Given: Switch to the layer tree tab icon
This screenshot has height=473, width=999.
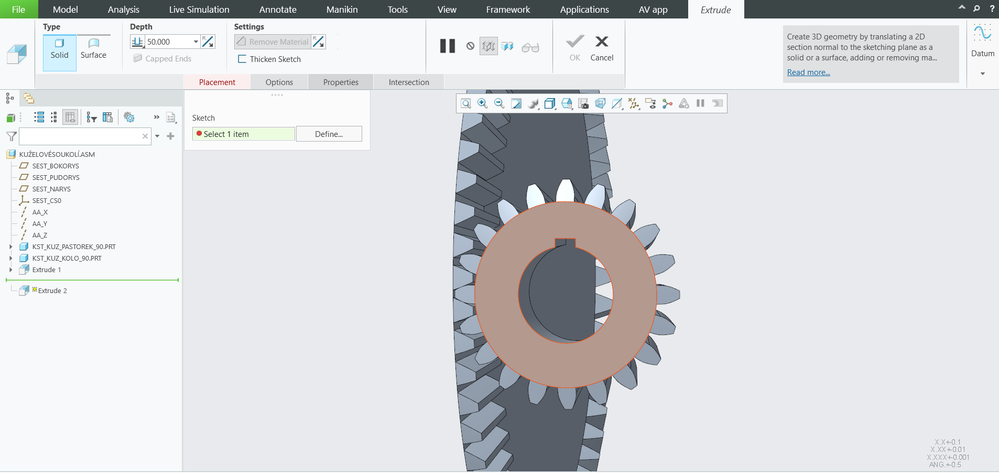Looking at the screenshot, I should tap(28, 98).
